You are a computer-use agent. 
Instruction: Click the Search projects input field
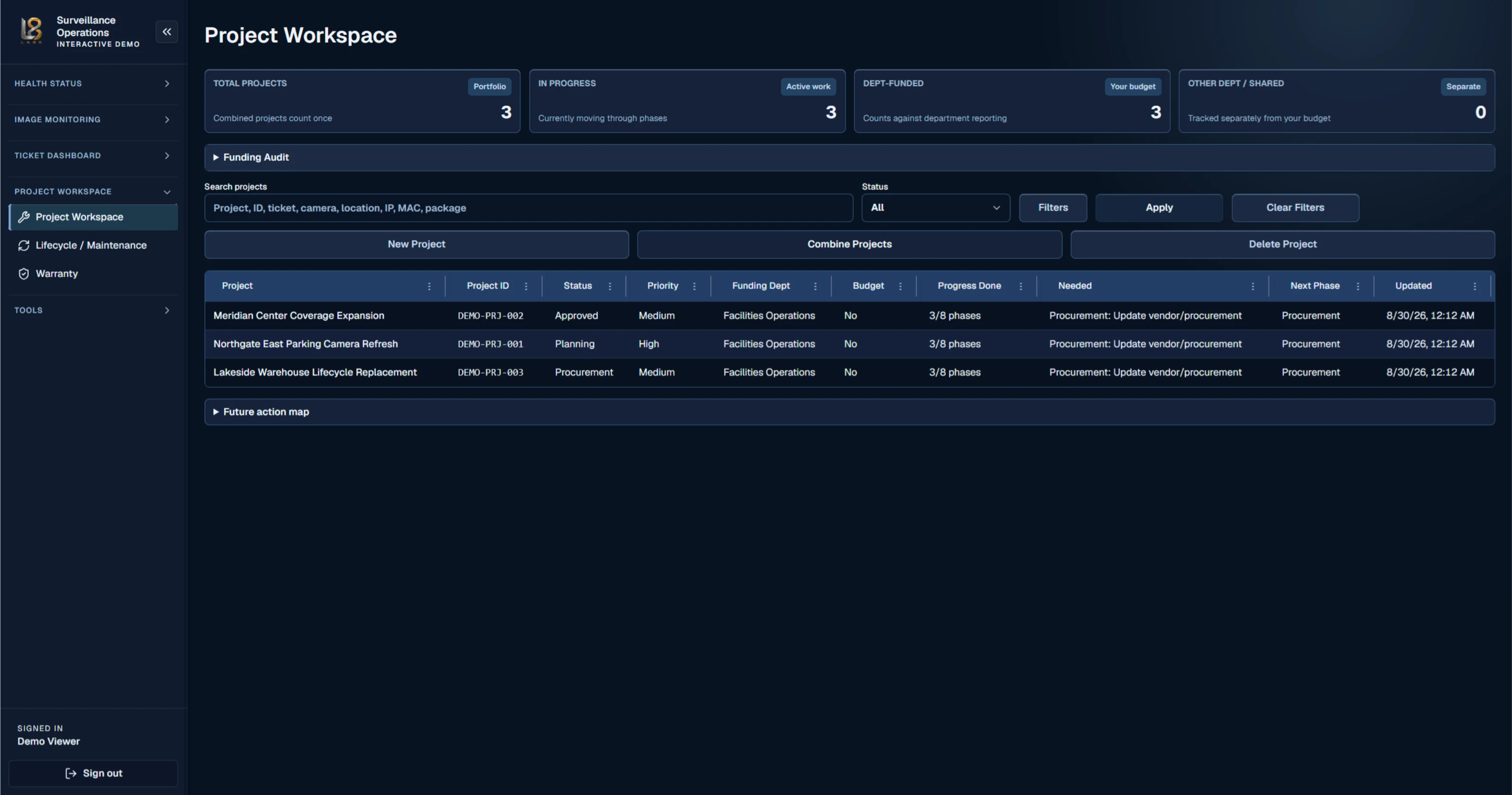pyautogui.click(x=528, y=208)
